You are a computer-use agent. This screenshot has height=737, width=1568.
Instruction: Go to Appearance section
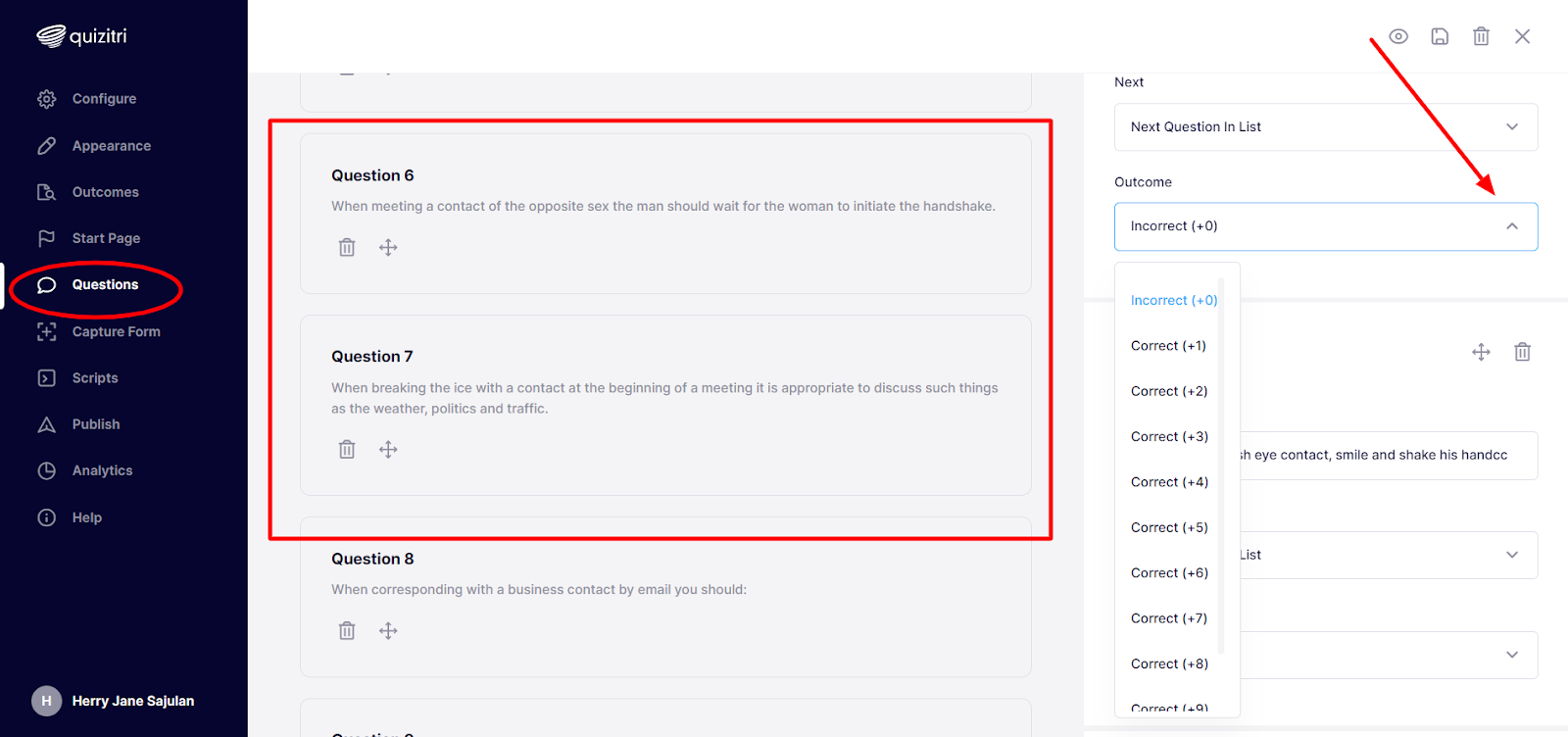point(112,146)
